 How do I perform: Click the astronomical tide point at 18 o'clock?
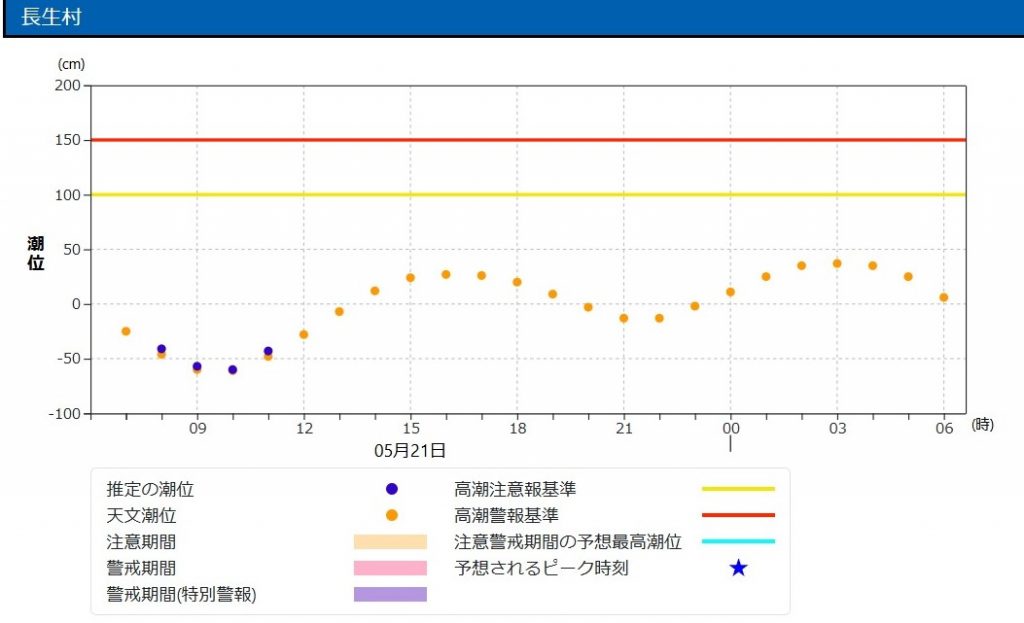(x=517, y=282)
